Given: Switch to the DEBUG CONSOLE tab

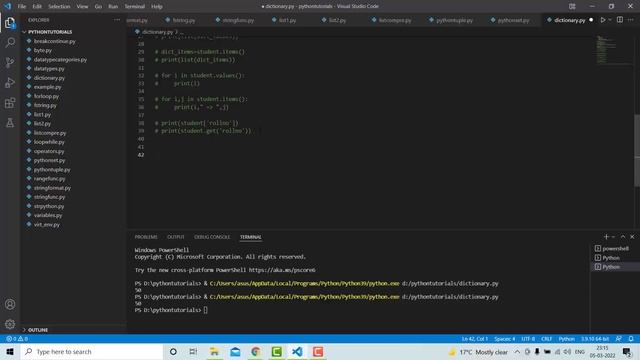Looking at the screenshot, I should pos(212,237).
